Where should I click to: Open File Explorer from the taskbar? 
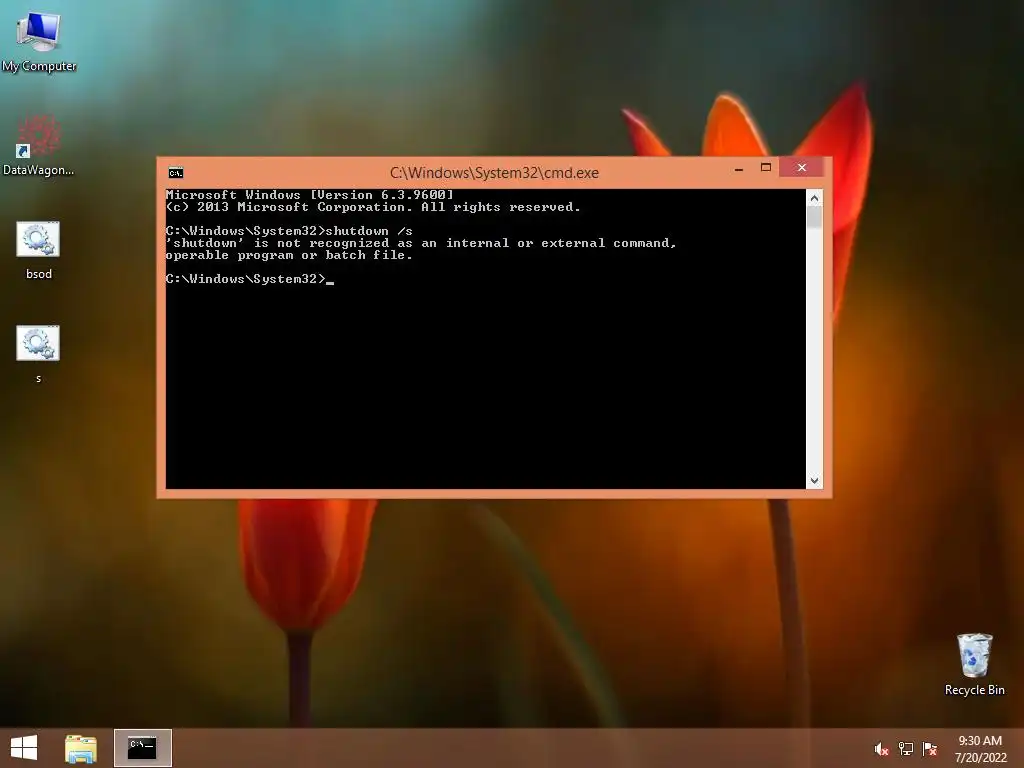(x=81, y=748)
